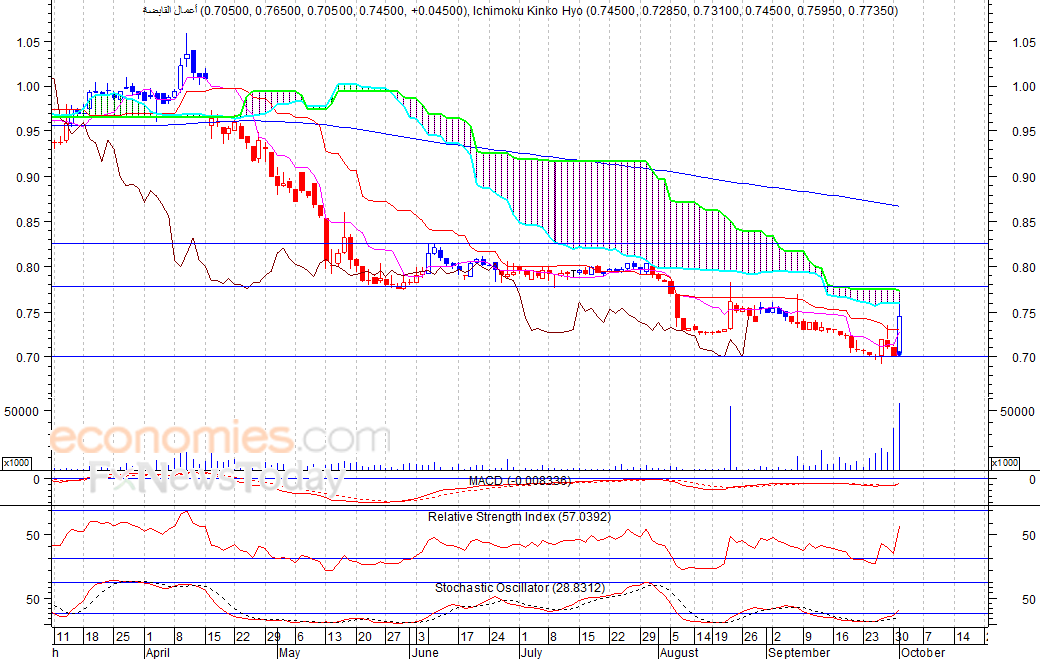Click date label 3 under June
Viewport: 1040px width, 659px height.
(x=421, y=636)
